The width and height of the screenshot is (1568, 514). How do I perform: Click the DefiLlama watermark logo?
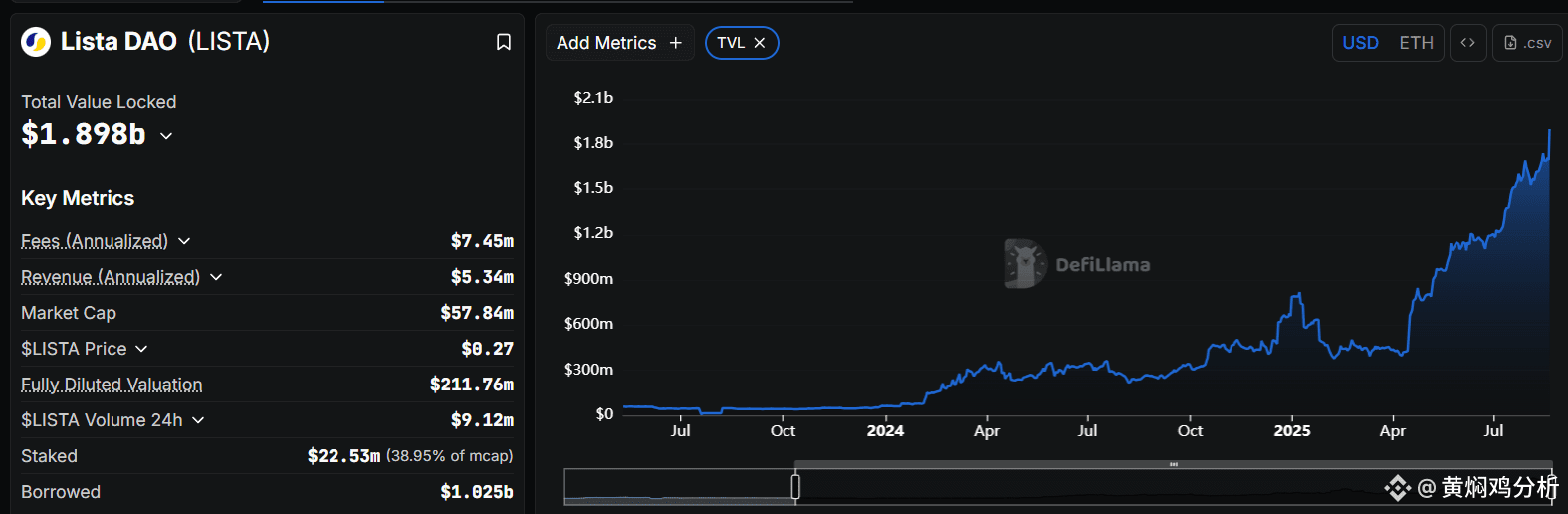[x=1024, y=264]
